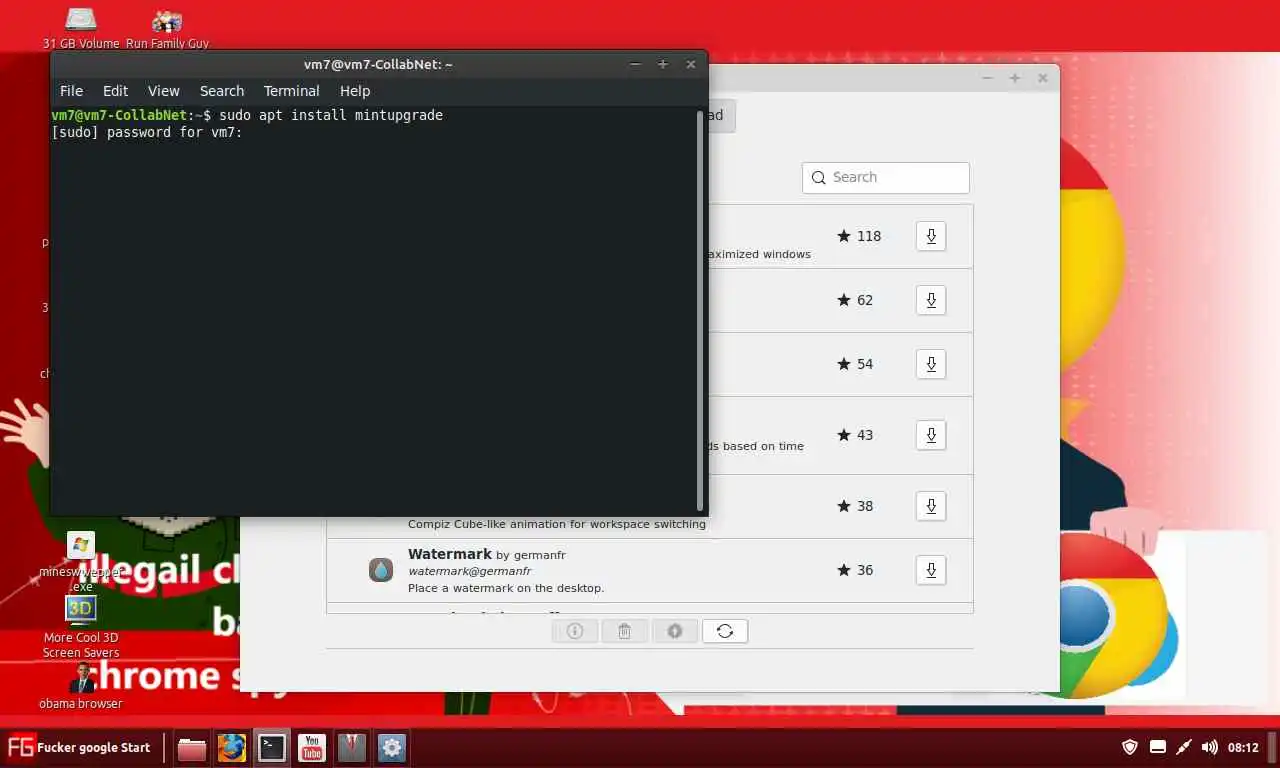Open the Run Family Guy desktop icon
1280x768 pixels.
tap(167, 28)
